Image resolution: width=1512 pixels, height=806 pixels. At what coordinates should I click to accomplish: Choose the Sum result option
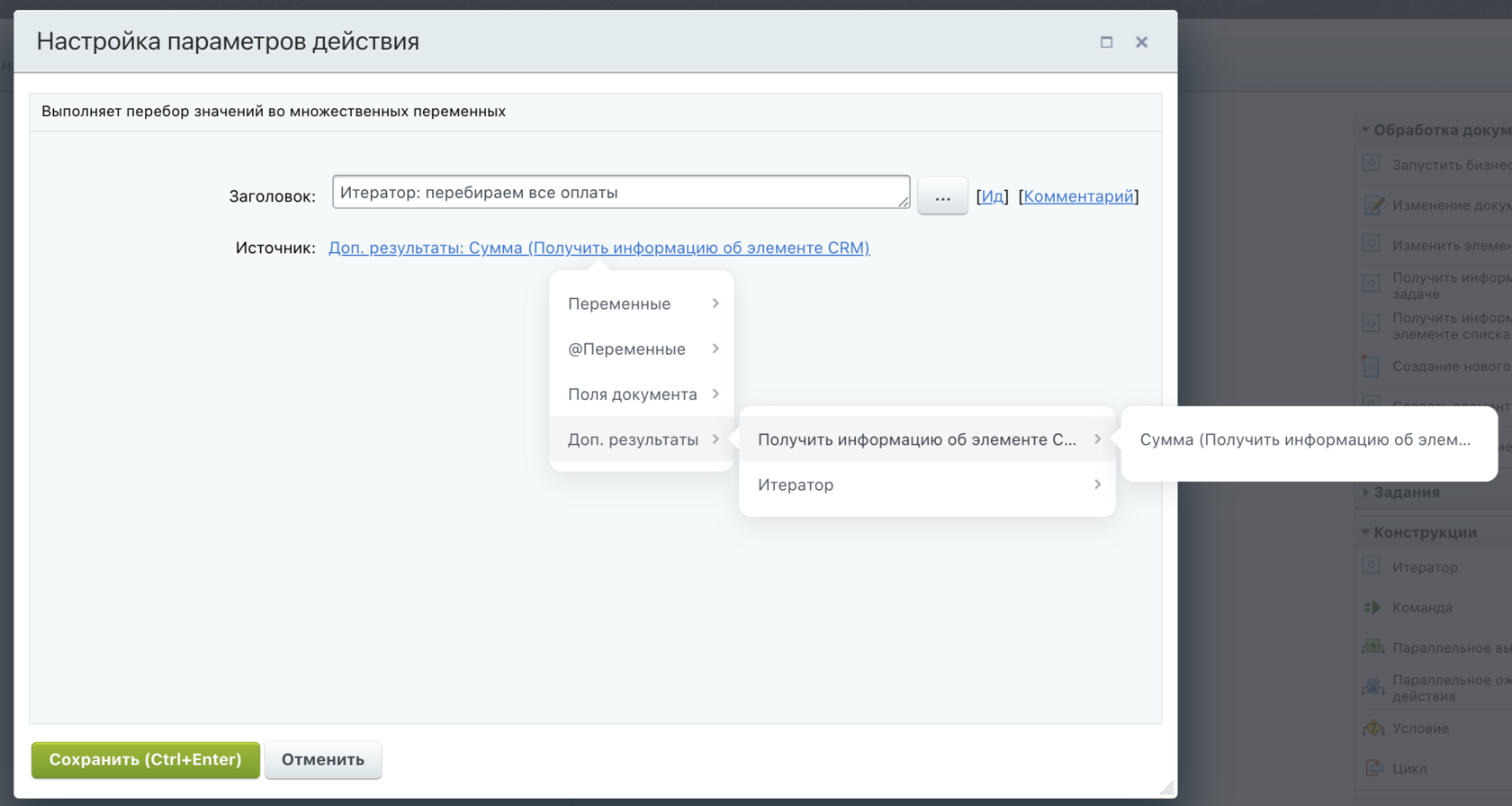(x=1305, y=439)
